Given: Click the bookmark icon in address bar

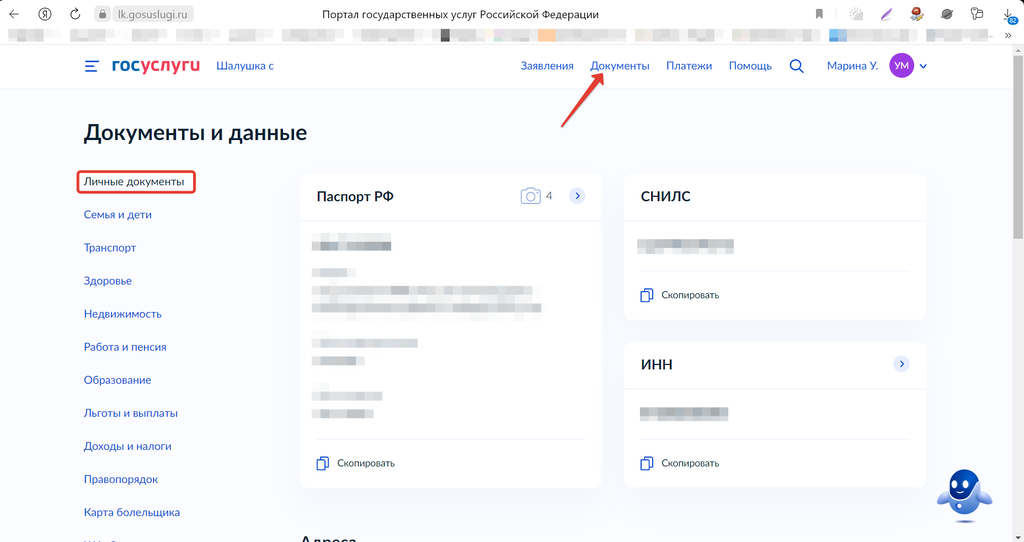Looking at the screenshot, I should [x=819, y=14].
